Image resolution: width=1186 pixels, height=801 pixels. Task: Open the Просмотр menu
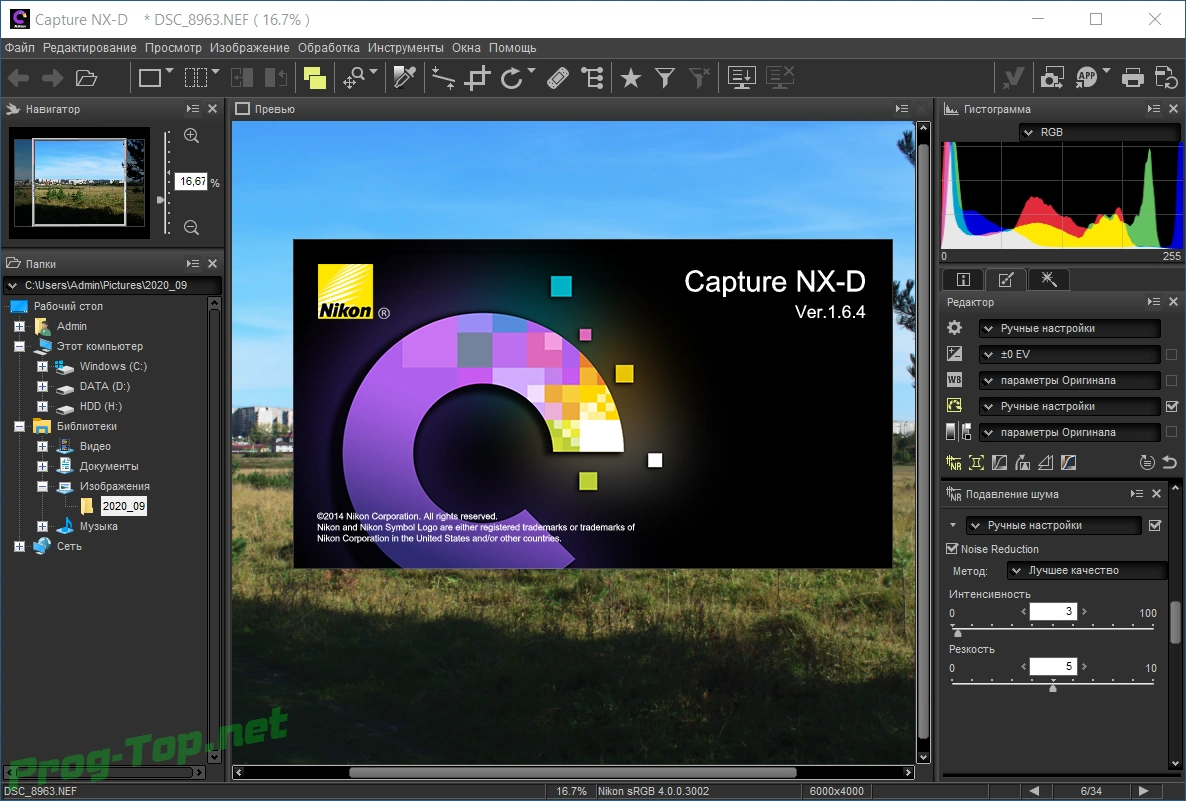pos(173,48)
